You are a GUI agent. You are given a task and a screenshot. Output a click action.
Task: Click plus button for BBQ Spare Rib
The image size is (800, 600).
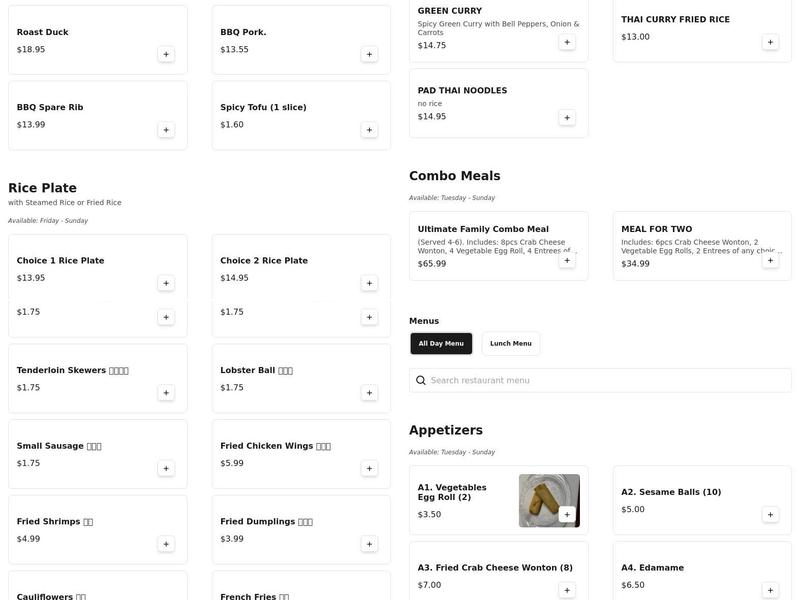coord(166,130)
